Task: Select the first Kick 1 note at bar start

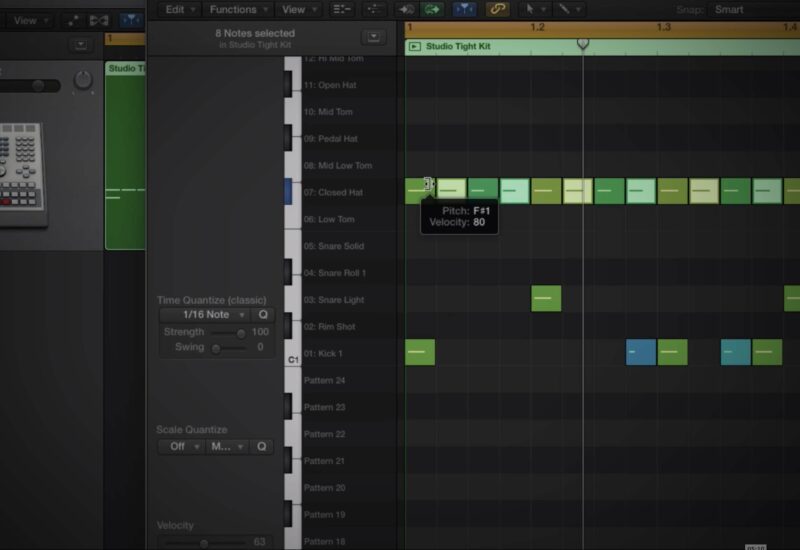Action: (x=420, y=352)
